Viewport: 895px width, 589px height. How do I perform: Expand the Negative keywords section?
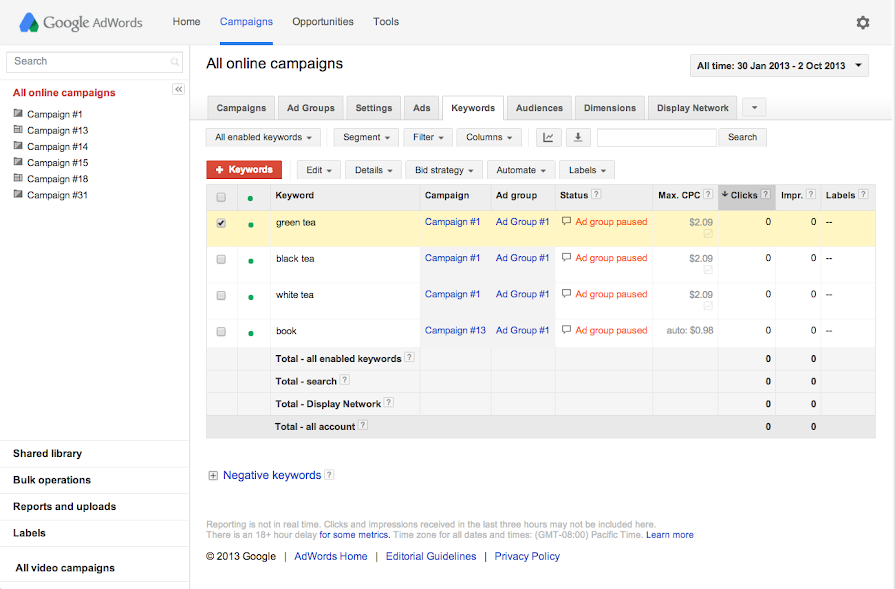coord(213,476)
